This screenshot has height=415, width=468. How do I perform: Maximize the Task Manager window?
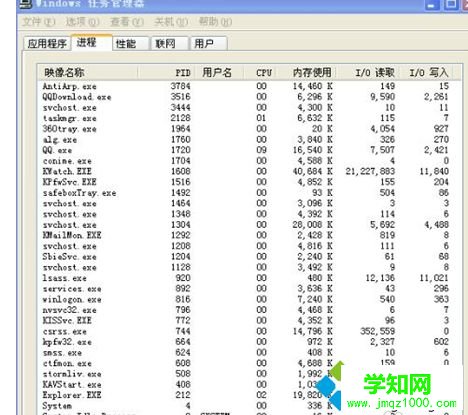point(451,5)
